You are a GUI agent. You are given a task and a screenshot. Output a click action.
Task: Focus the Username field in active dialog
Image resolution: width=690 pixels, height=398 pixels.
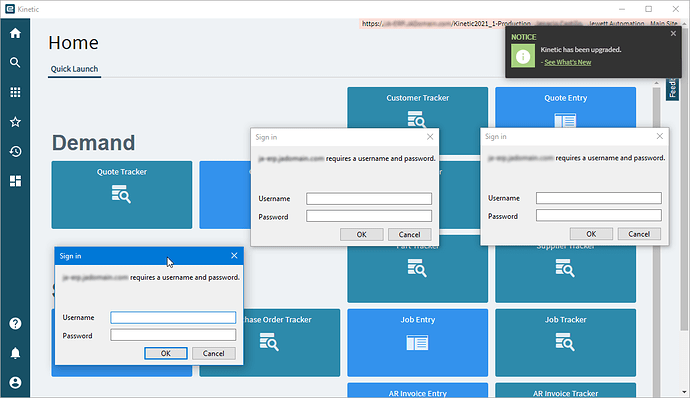click(x=173, y=317)
